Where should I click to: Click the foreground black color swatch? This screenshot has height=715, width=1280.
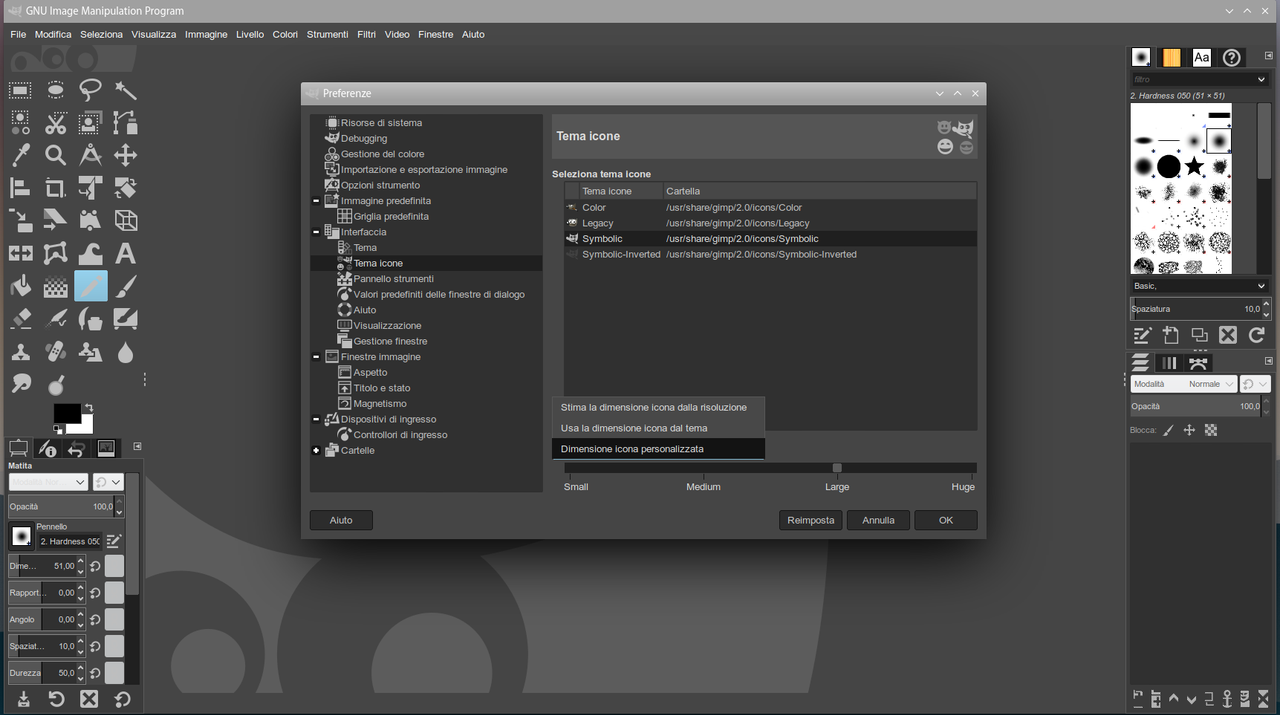pos(67,413)
